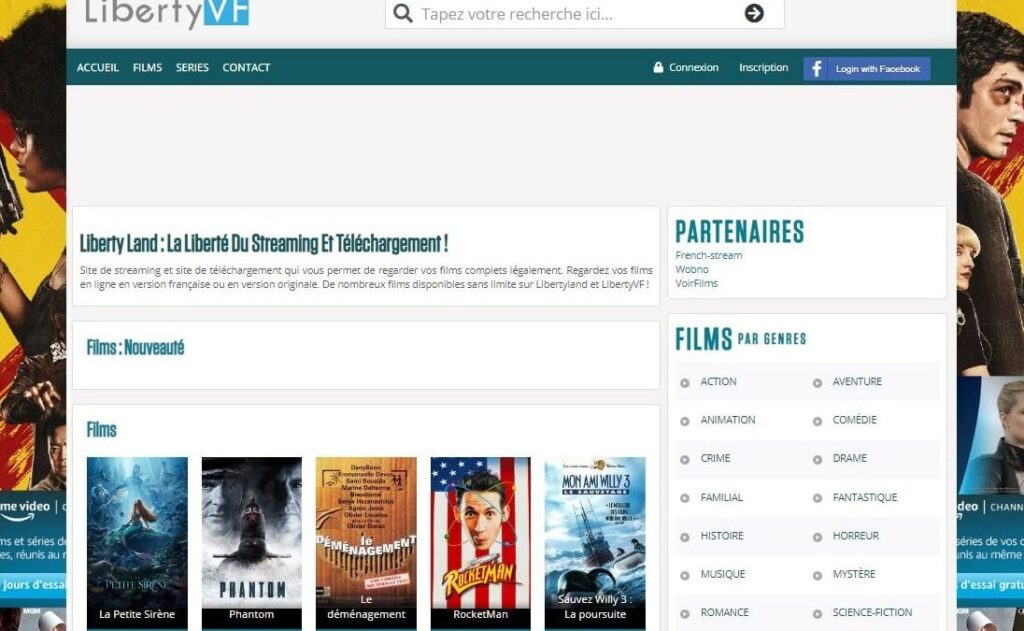
Task: Open the FILMS menu item
Action: click(148, 67)
